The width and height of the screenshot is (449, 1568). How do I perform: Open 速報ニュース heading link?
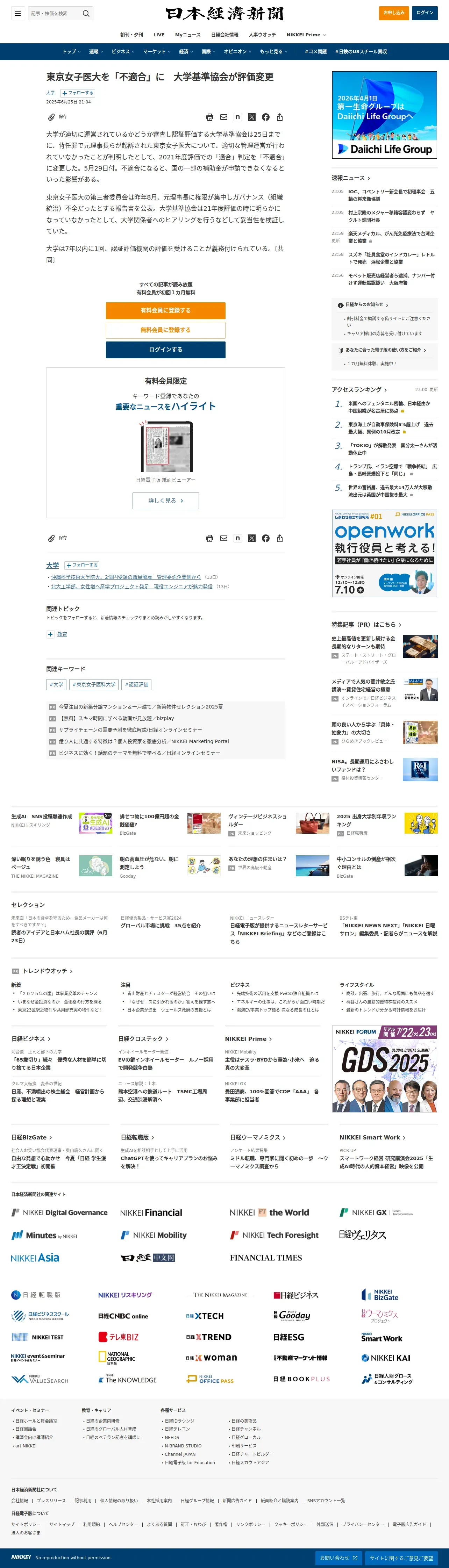click(351, 178)
